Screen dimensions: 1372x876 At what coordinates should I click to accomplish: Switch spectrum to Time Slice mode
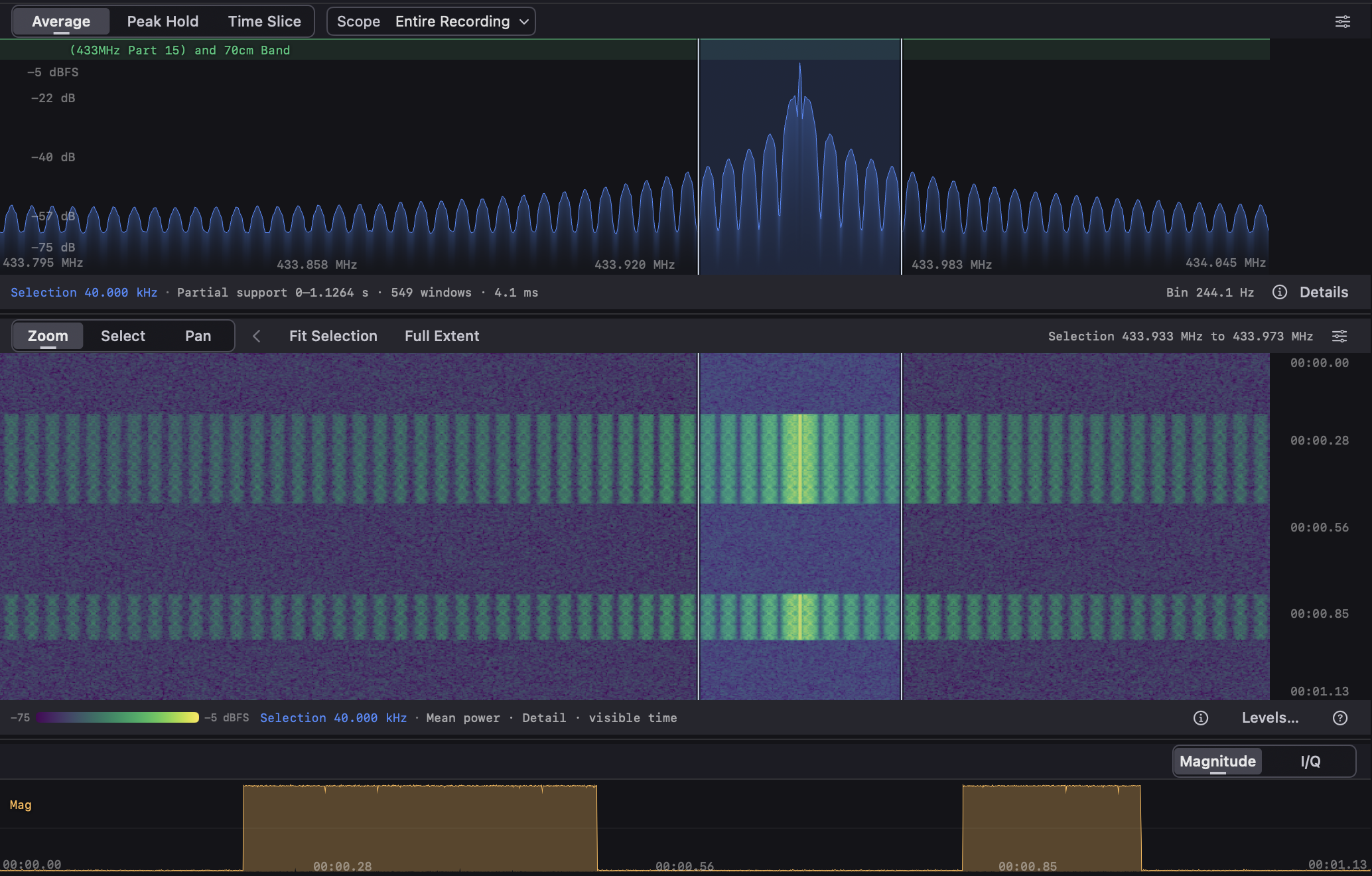click(264, 21)
